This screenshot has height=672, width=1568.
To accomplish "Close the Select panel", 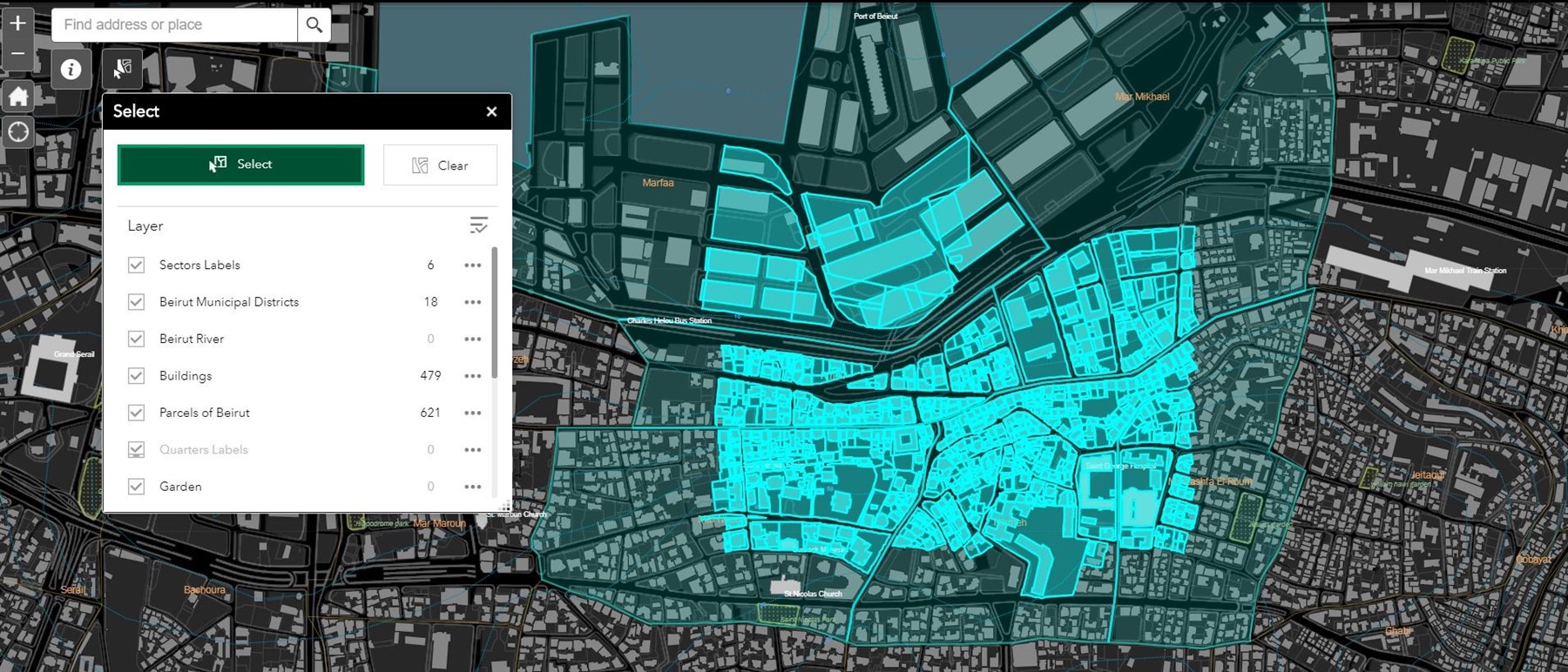I will [491, 111].
